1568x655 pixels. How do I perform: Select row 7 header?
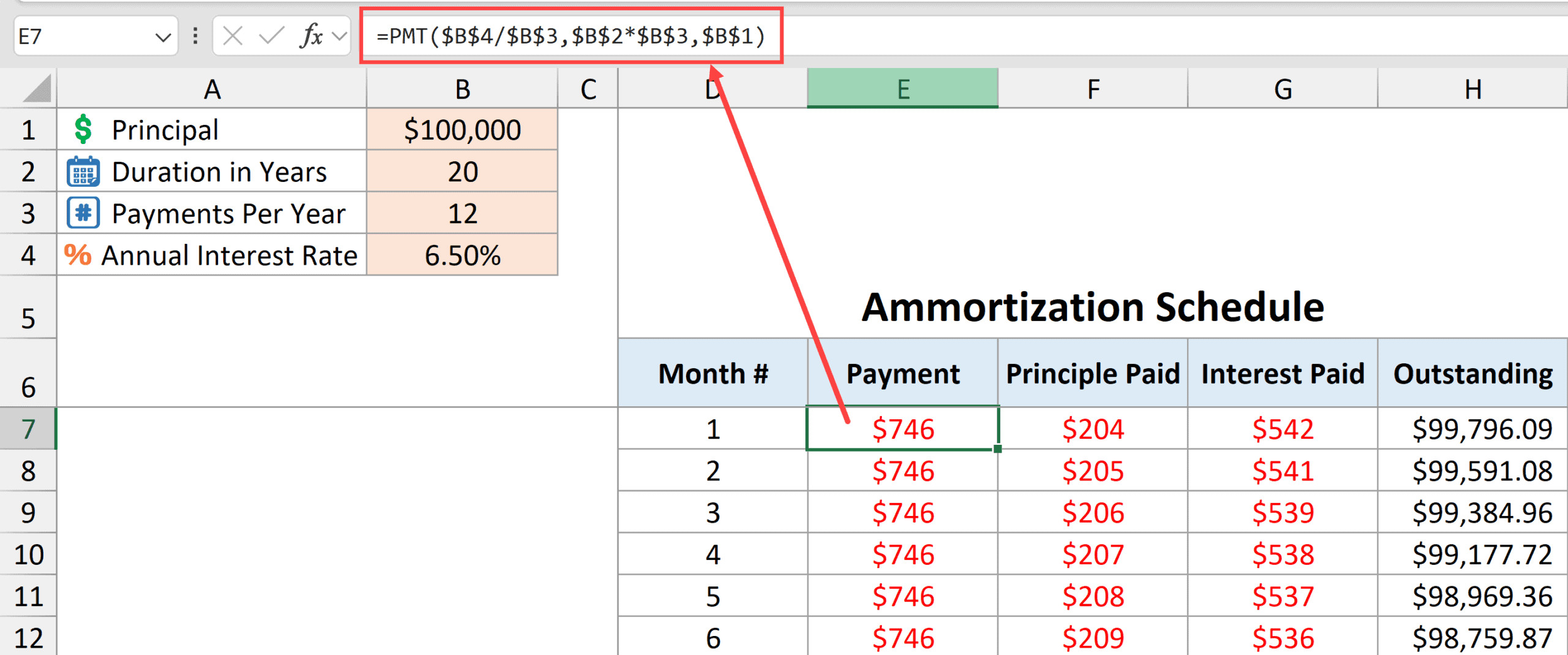tap(28, 429)
